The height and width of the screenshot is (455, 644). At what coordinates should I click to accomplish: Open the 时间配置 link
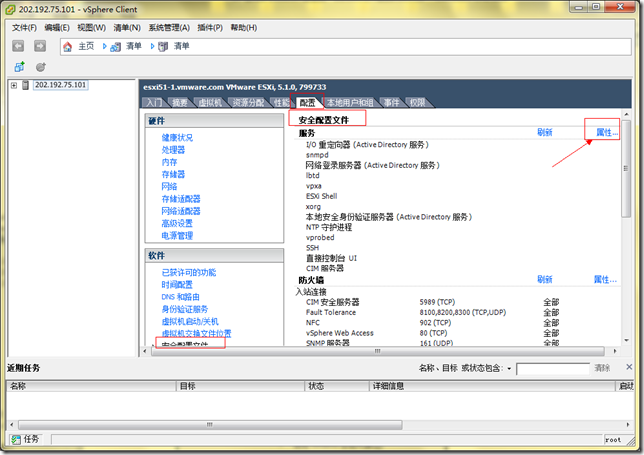[x=177, y=285]
